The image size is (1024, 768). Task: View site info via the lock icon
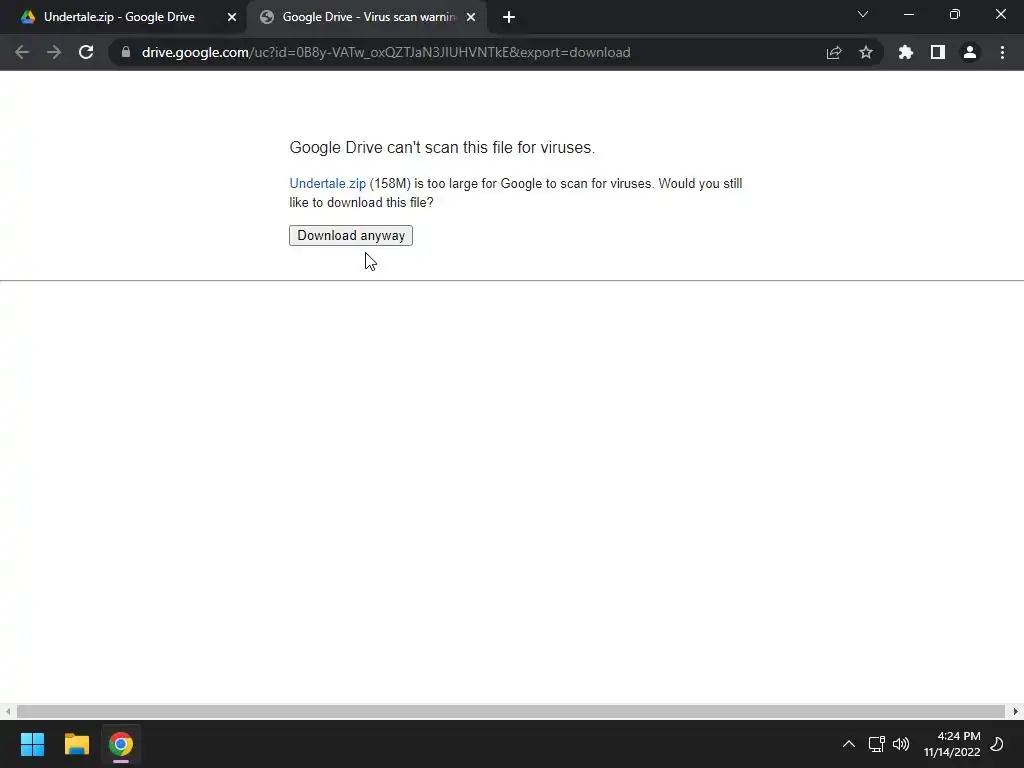coord(126,52)
